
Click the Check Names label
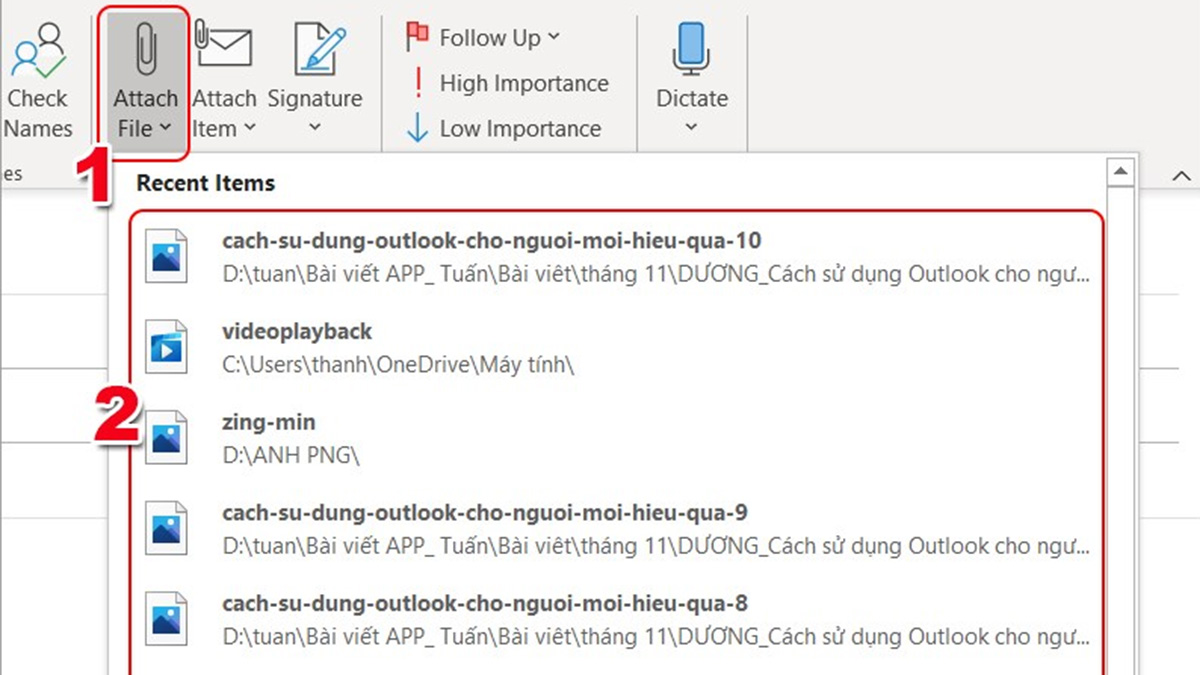pos(38,113)
